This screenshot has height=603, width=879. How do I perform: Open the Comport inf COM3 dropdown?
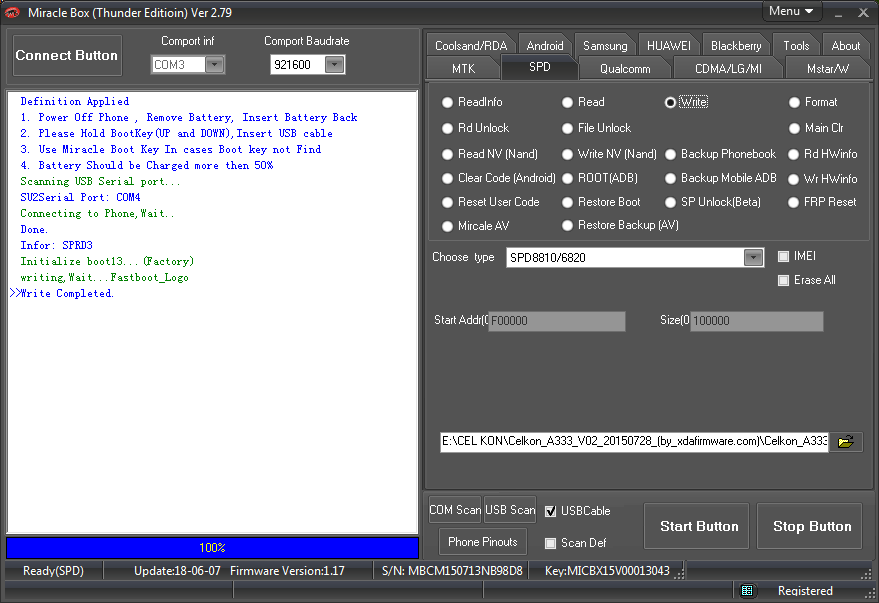tap(215, 64)
